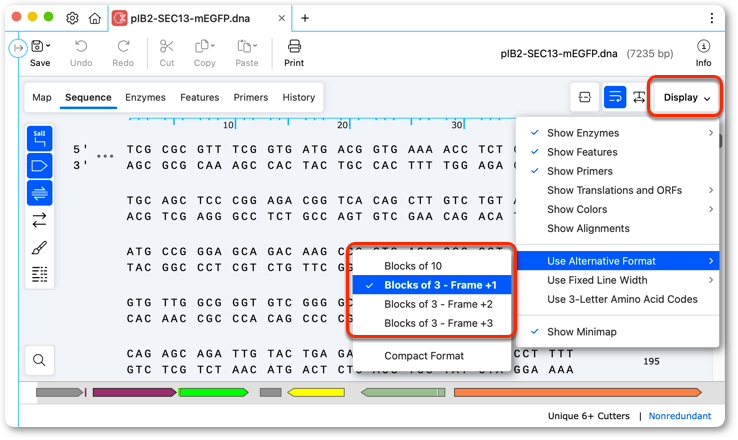
Task: Switch to the Map tab
Action: click(42, 97)
